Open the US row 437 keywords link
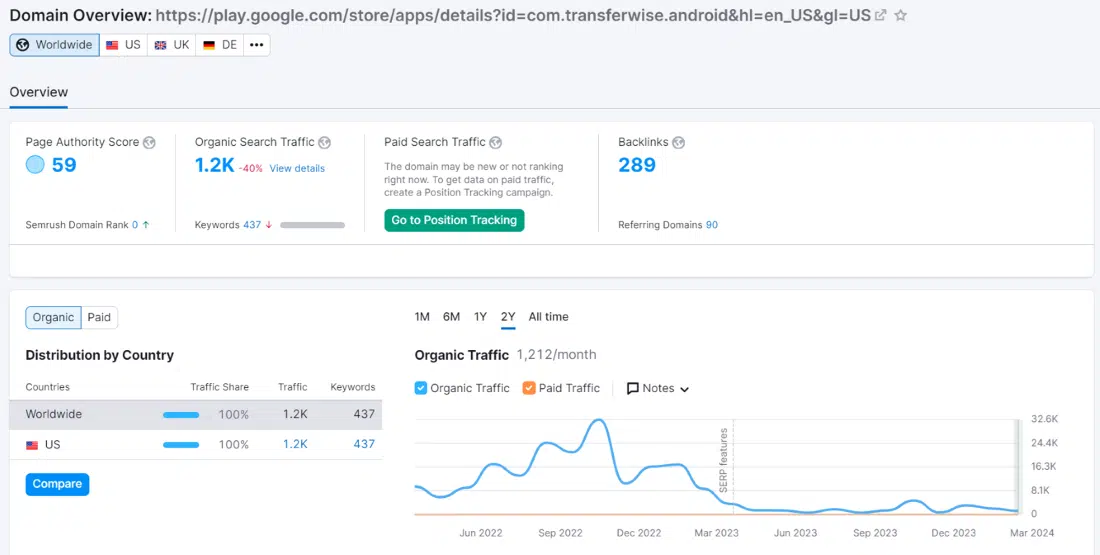1100x555 pixels. click(x=364, y=444)
